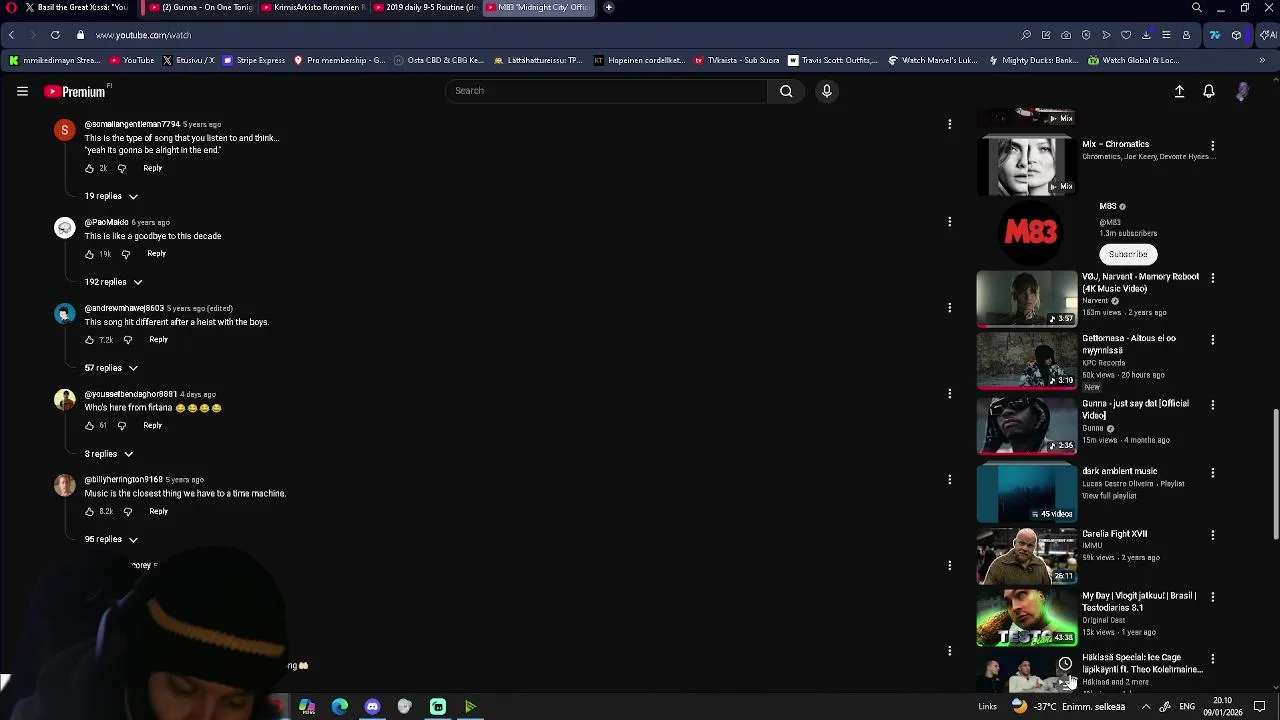
Task: Expand 19 replies under first comment
Action: click(111, 197)
